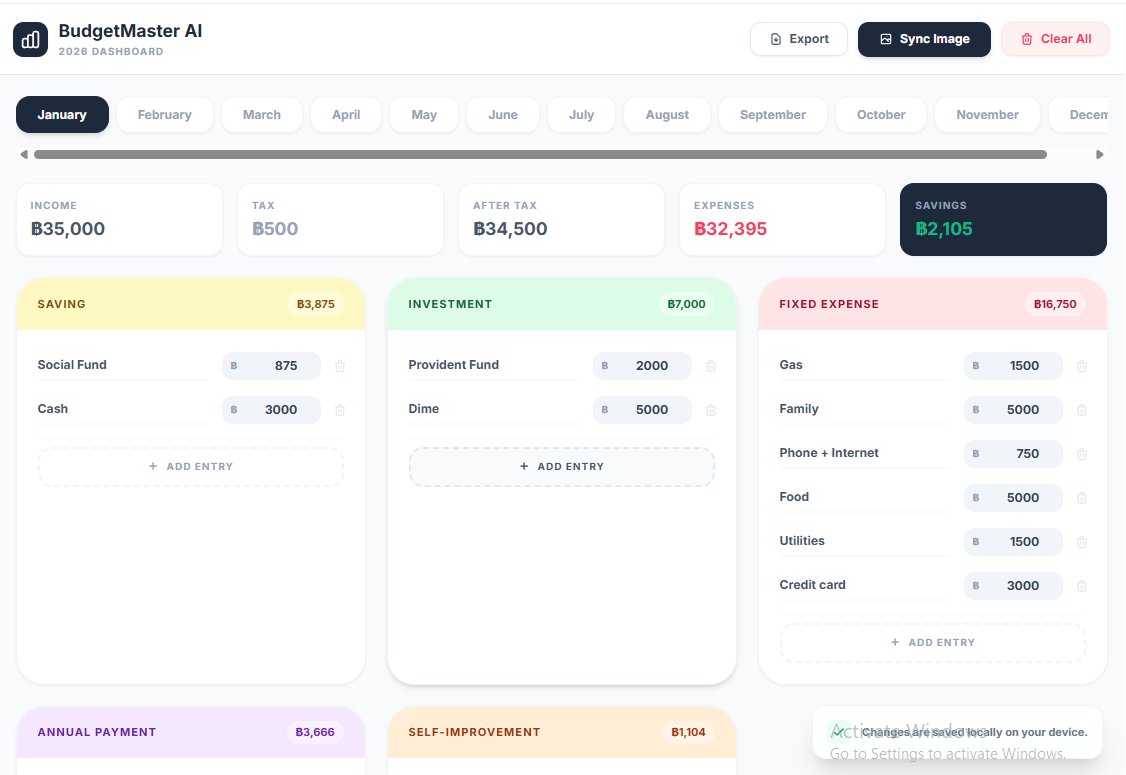1126x775 pixels.
Task: Edit the Provident Fund amount field
Action: pyautogui.click(x=642, y=366)
